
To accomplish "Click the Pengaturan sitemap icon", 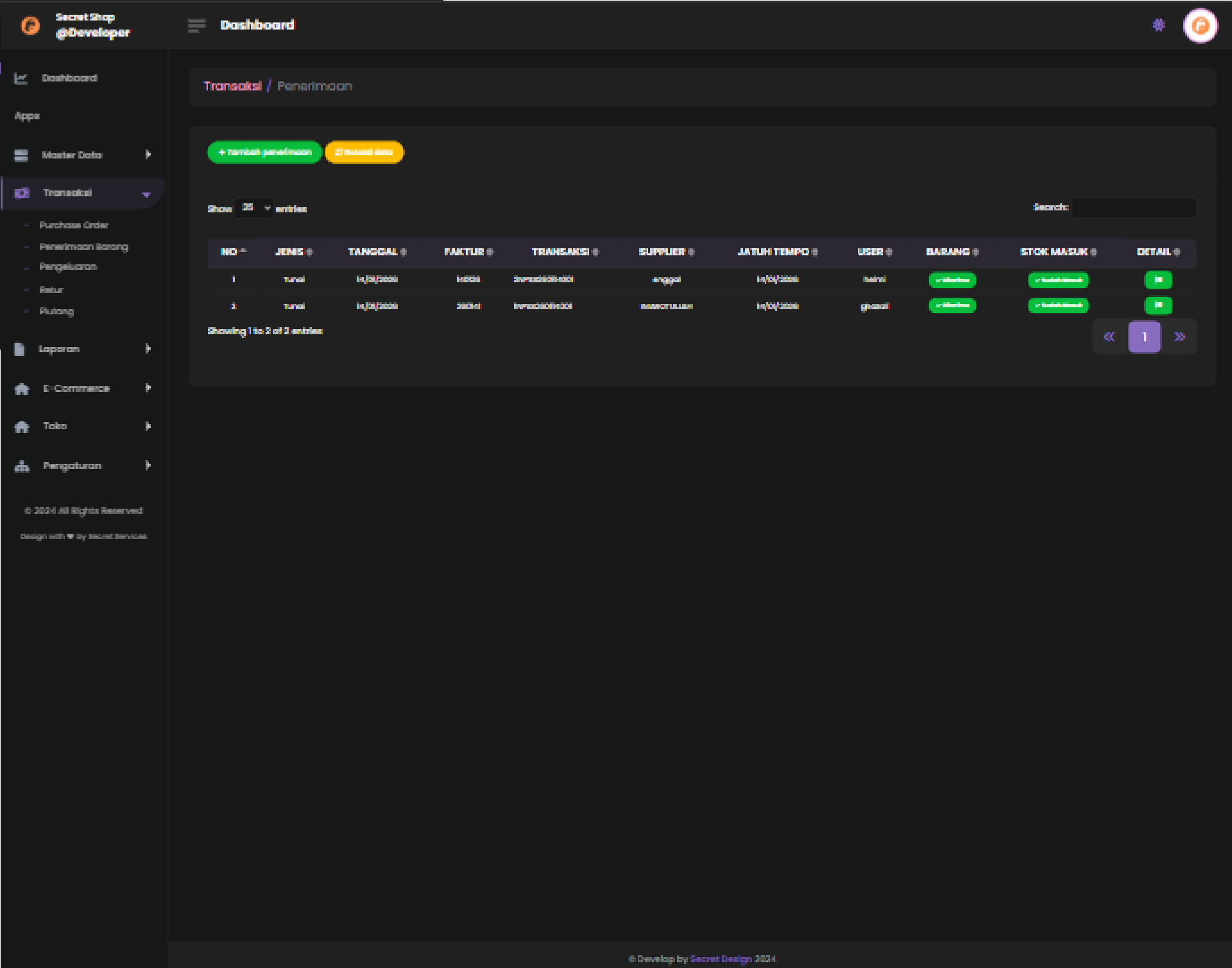I will (x=22, y=466).
